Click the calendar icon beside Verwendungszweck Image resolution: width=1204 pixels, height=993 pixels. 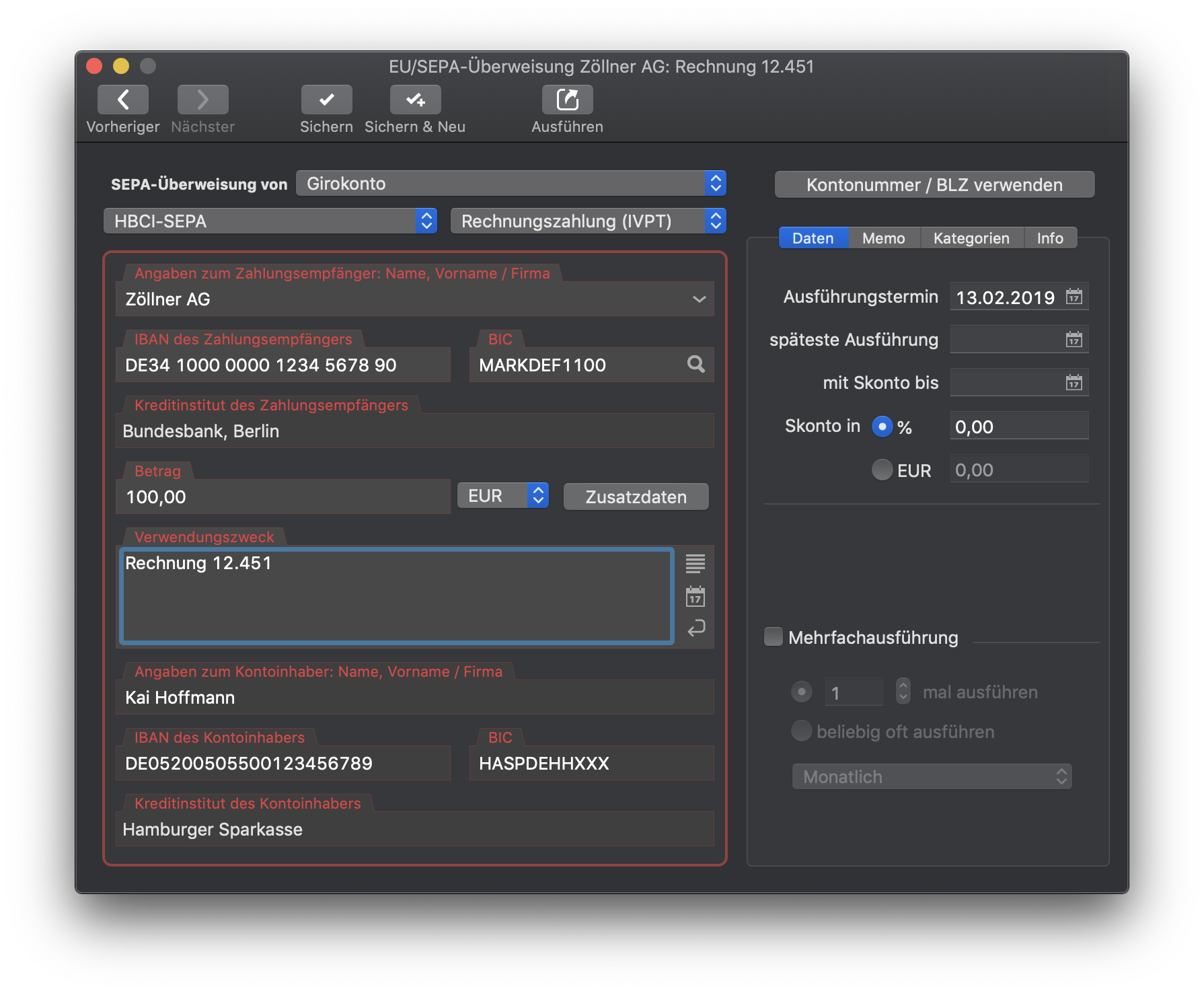point(695,596)
